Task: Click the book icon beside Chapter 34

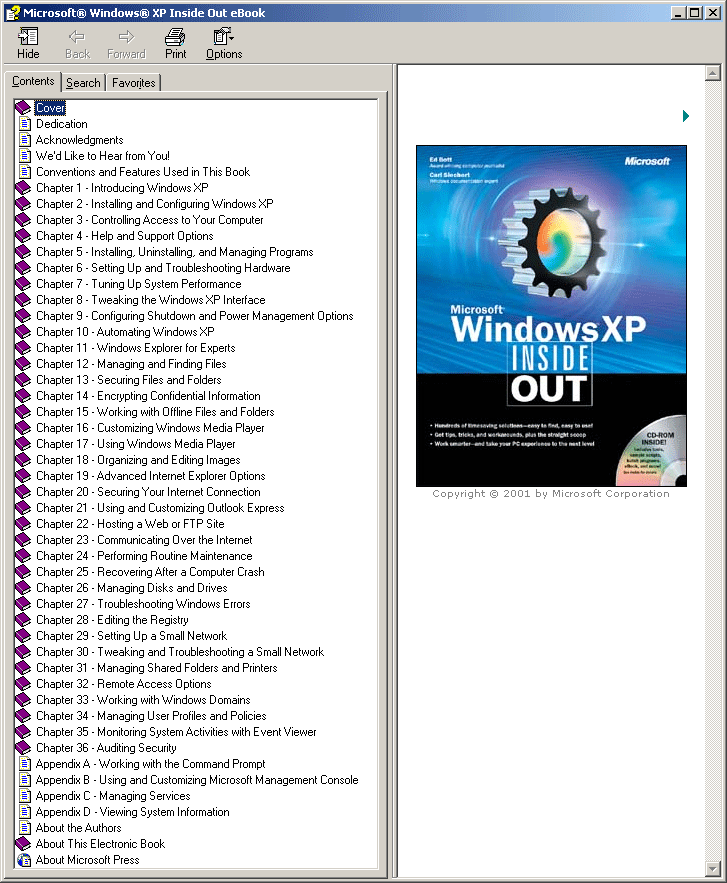Action: (x=23, y=715)
